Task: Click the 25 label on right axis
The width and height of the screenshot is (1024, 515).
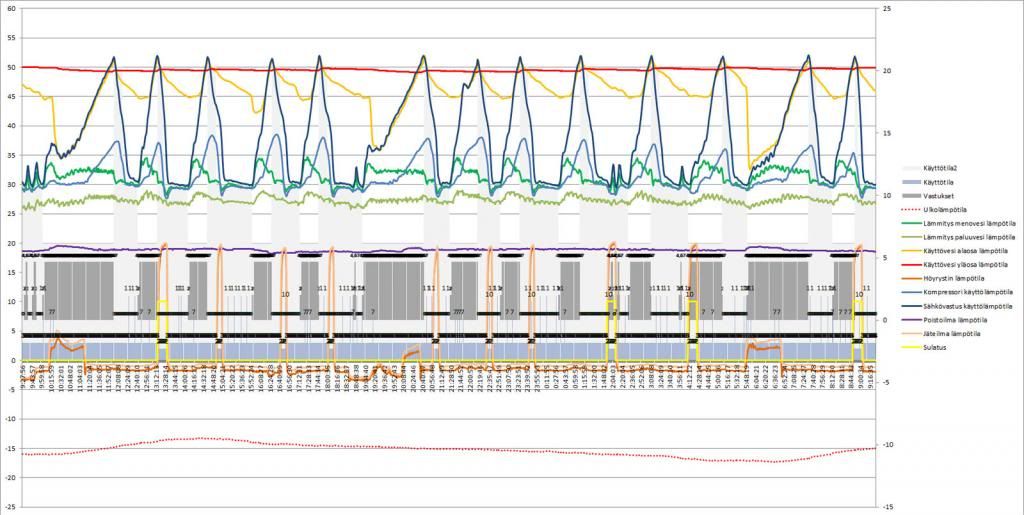Action: pos(884,9)
